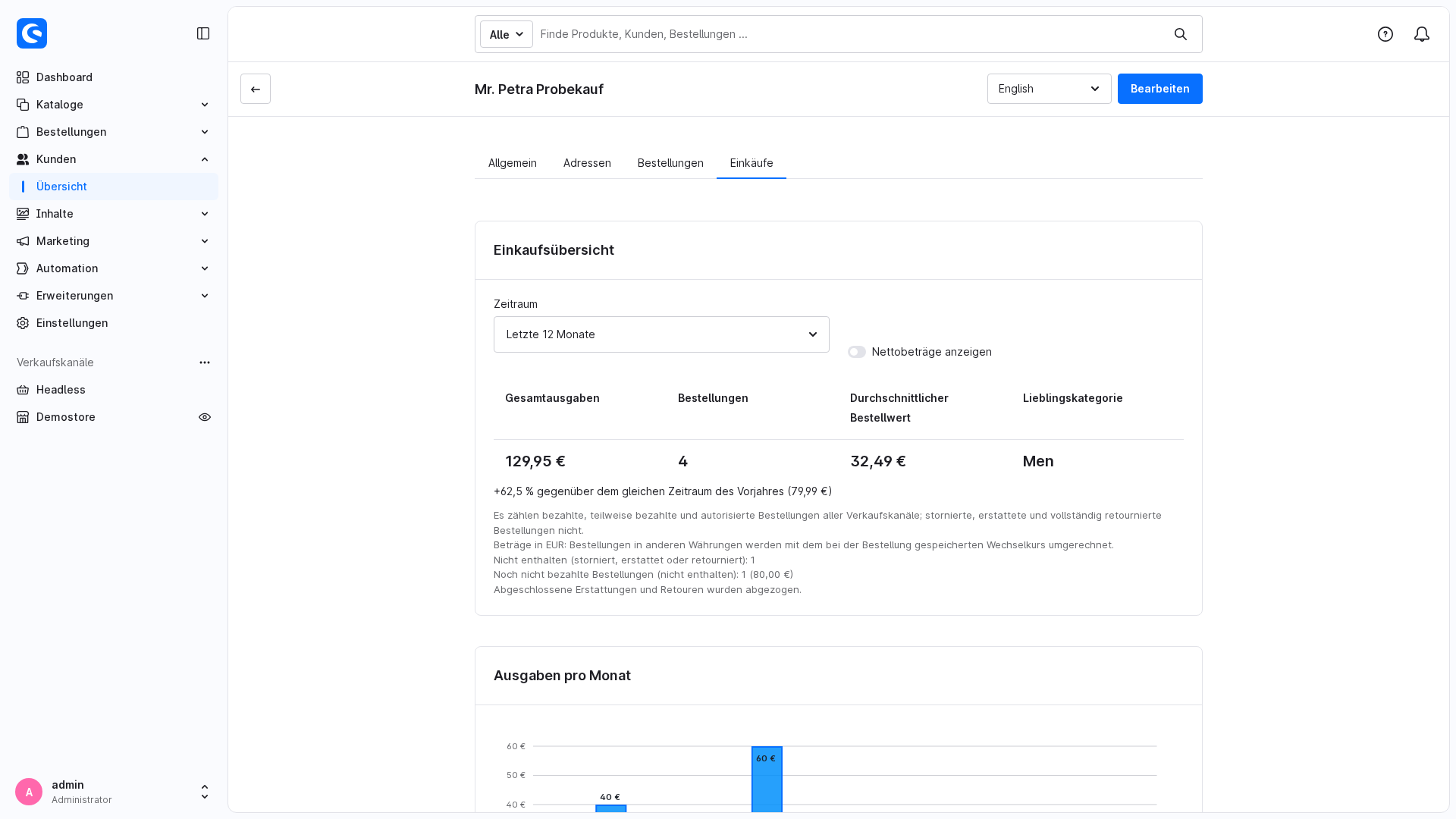Open the Dashboard menu entry
The height and width of the screenshot is (819, 1456).
[114, 77]
